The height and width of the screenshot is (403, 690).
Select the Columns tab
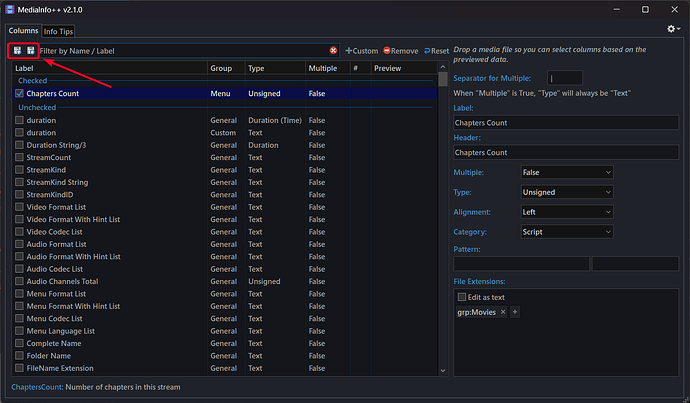tap(23, 31)
